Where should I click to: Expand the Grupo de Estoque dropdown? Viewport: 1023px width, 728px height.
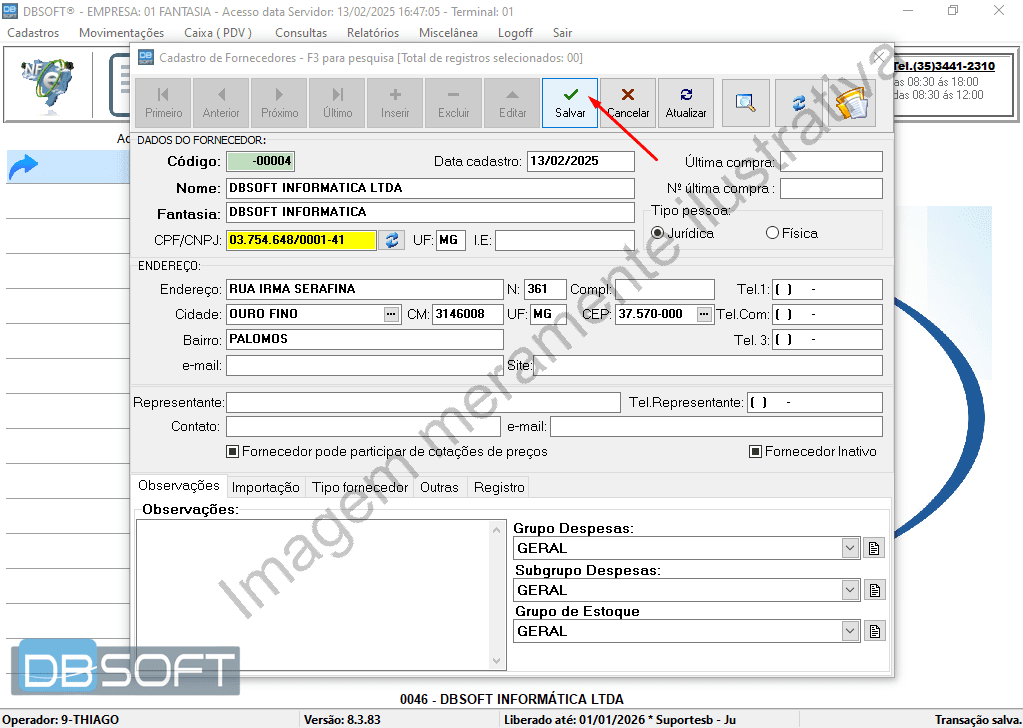[x=850, y=631]
